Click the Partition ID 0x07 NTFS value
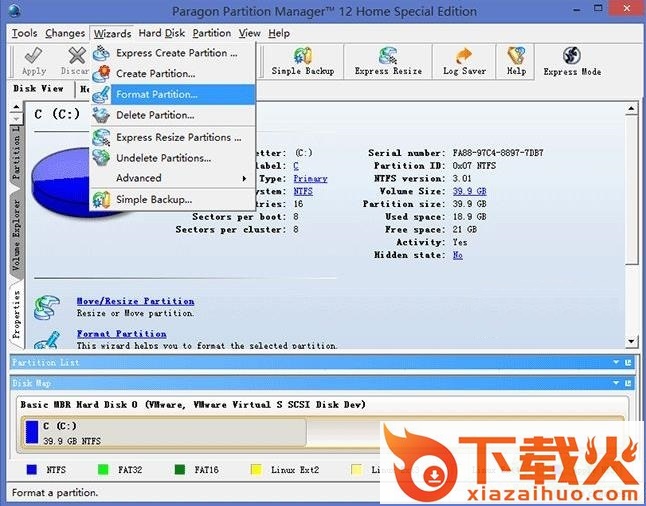Viewport: 646px width, 506px height. pyautogui.click(x=474, y=166)
